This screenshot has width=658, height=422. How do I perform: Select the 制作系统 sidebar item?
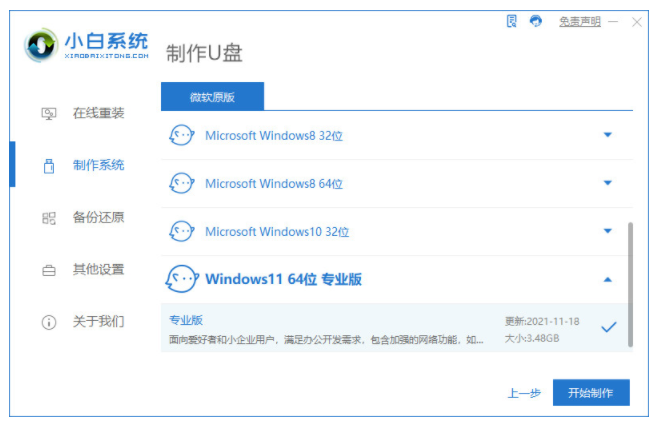coord(98,165)
